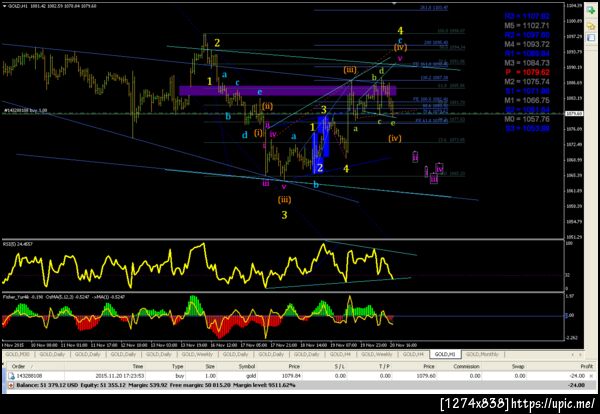This screenshot has height=414, width=600.
Task: Click the buy type cell of the order
Action: click(179, 376)
